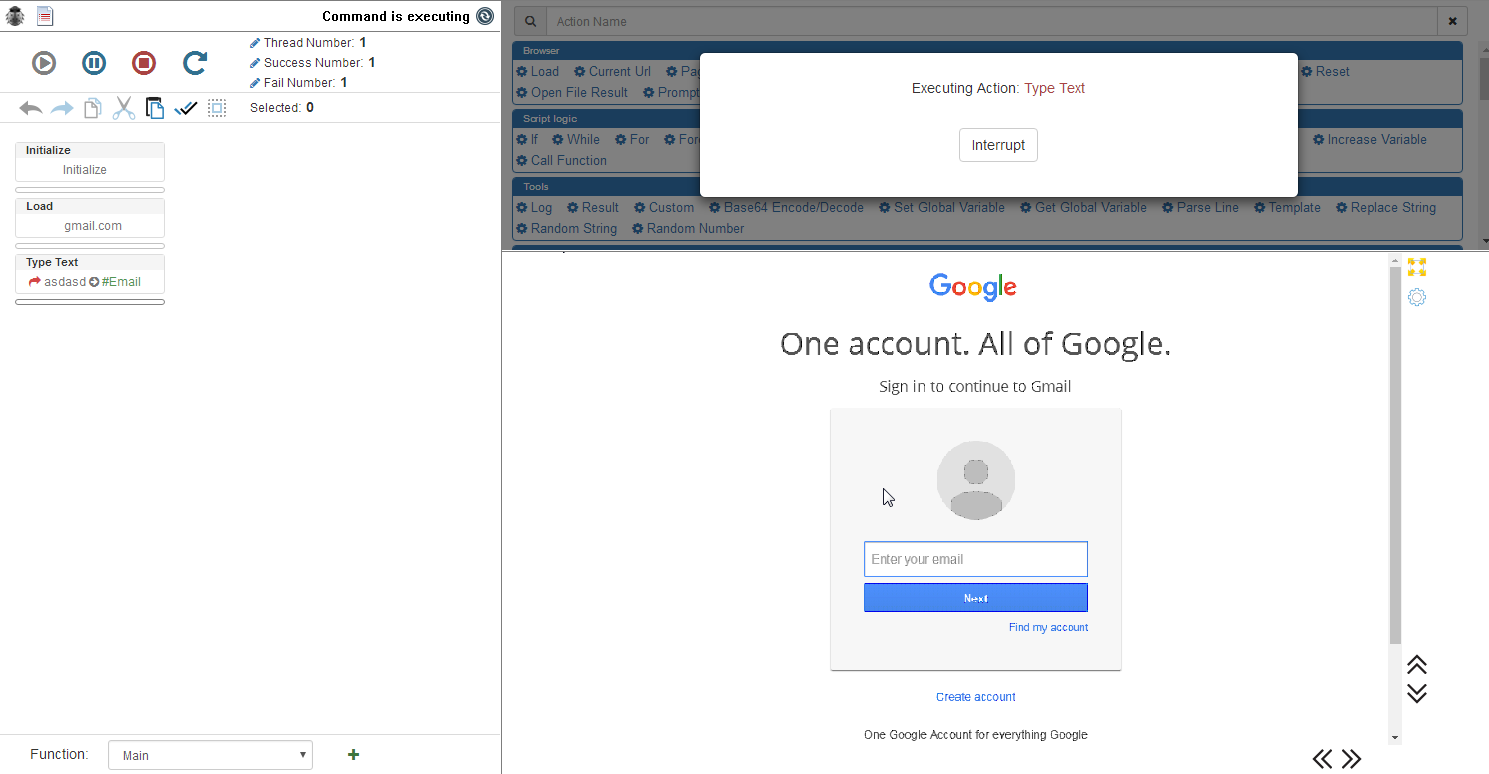Open the log document icon
Image resolution: width=1489 pixels, height=774 pixels.
(45, 16)
